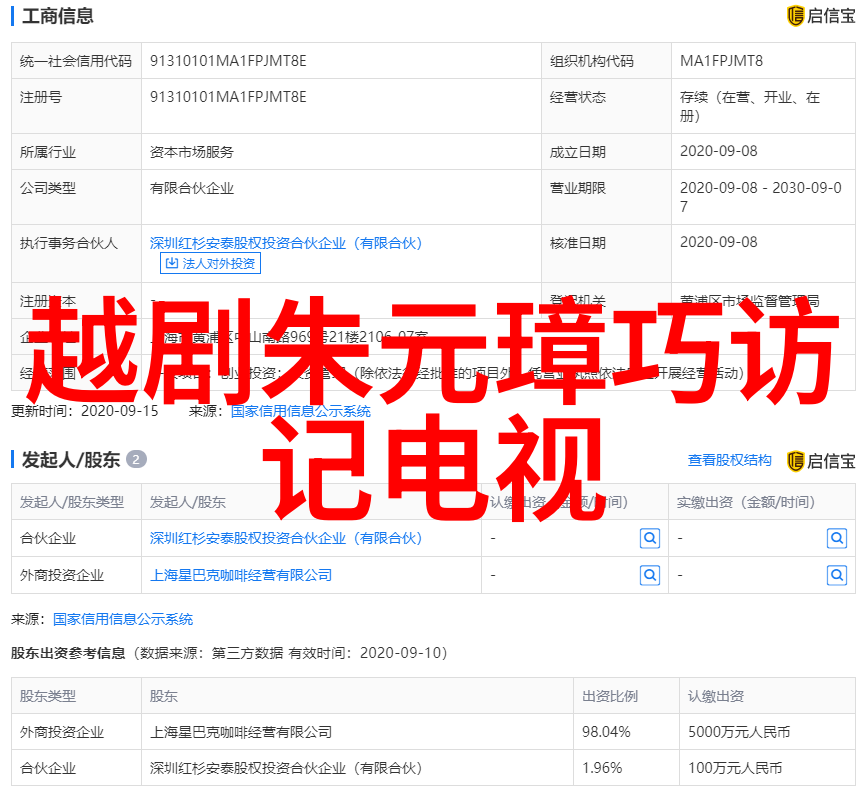The image size is (867, 790).
Task: Open 深圳红杉安泰 link in 执行事务合伙人 row
Action: click(286, 243)
